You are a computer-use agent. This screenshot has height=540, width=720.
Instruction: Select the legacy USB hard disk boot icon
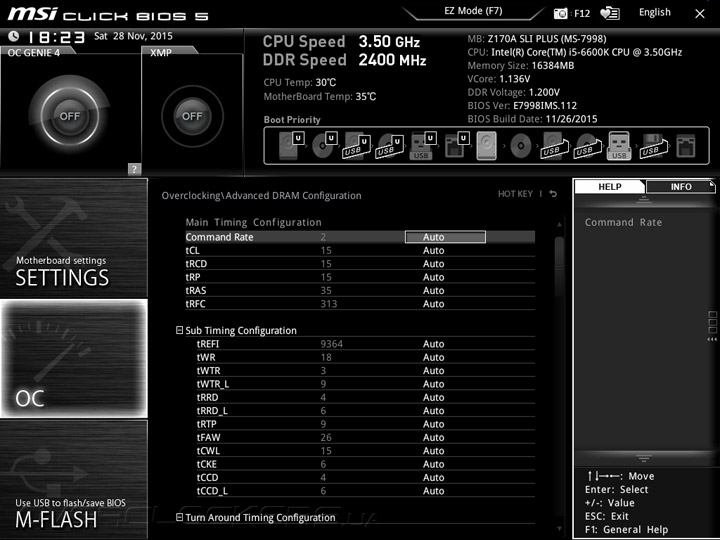[x=555, y=146]
